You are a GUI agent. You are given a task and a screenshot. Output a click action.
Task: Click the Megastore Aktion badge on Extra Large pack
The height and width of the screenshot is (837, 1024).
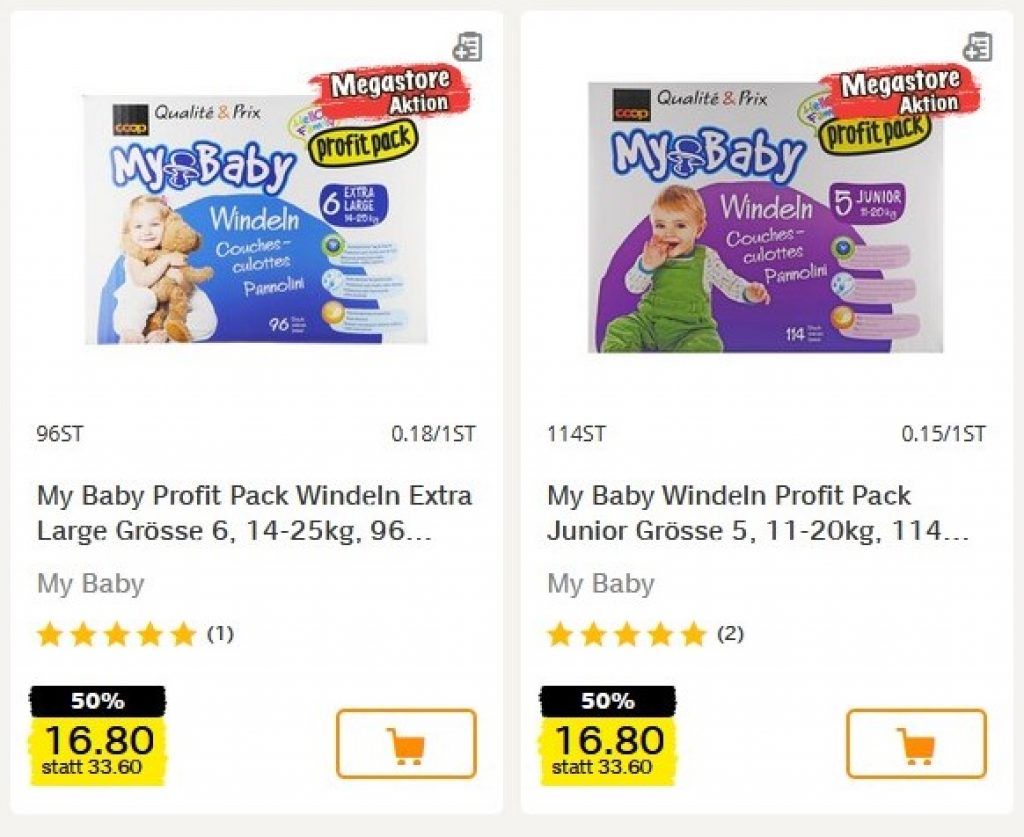click(391, 92)
